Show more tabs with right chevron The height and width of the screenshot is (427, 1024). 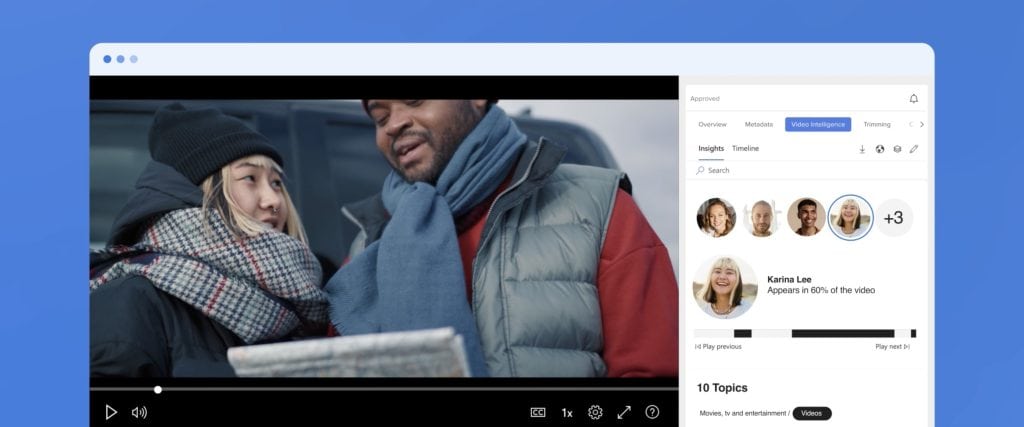tap(921, 124)
